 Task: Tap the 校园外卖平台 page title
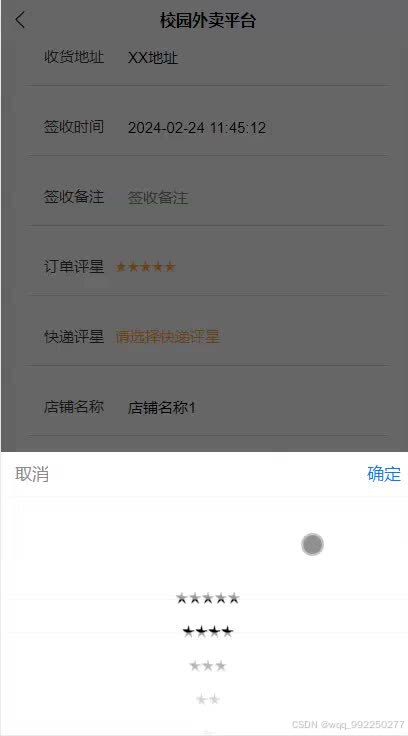(x=208, y=21)
